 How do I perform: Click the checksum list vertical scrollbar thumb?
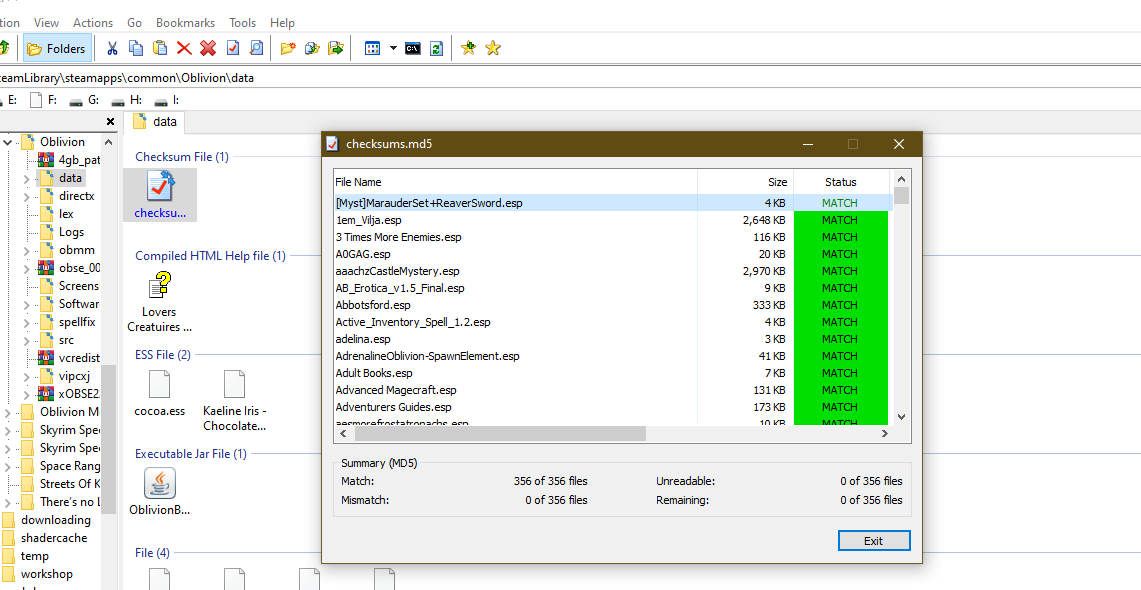tap(902, 195)
